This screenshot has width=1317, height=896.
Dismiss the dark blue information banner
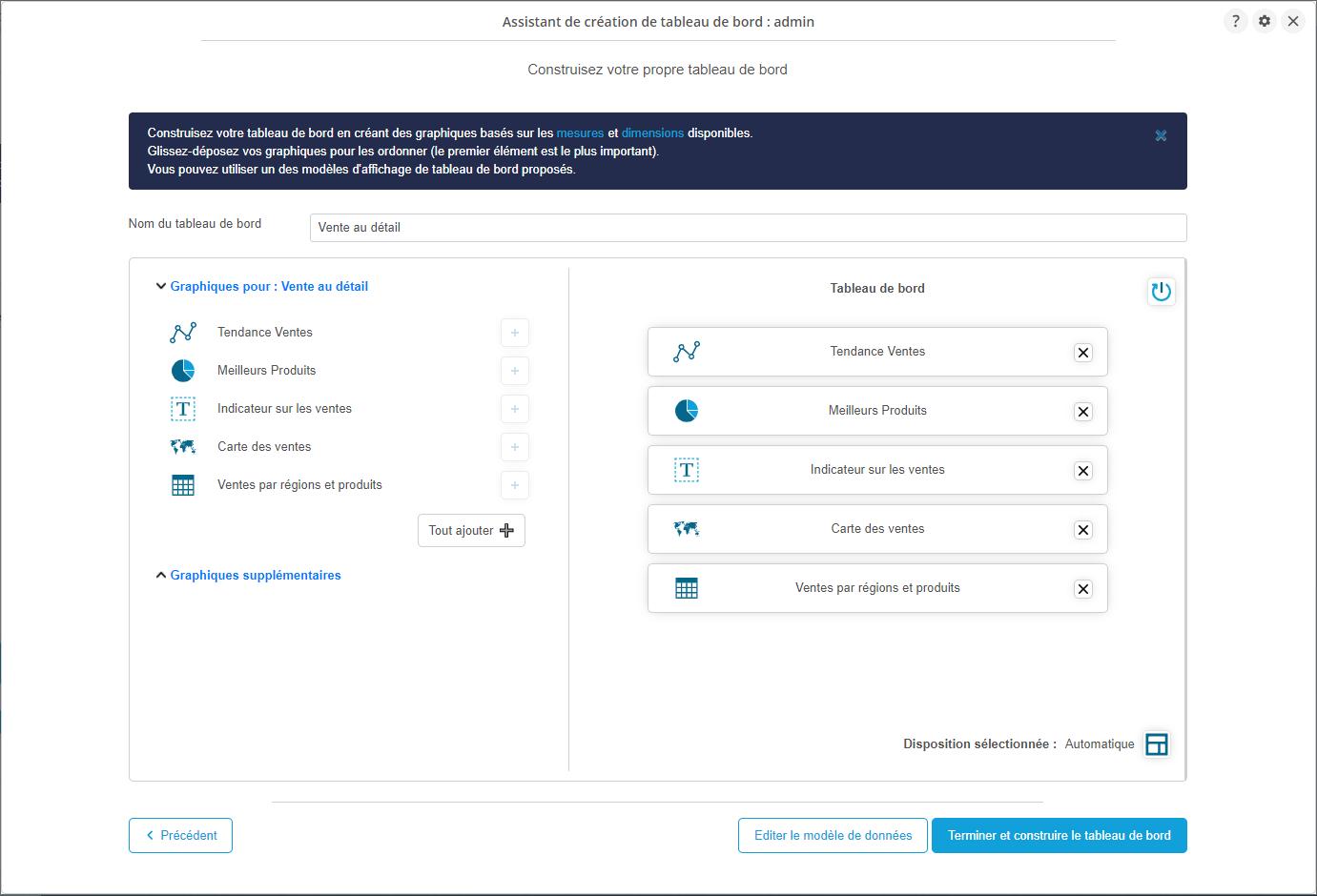tap(1161, 135)
